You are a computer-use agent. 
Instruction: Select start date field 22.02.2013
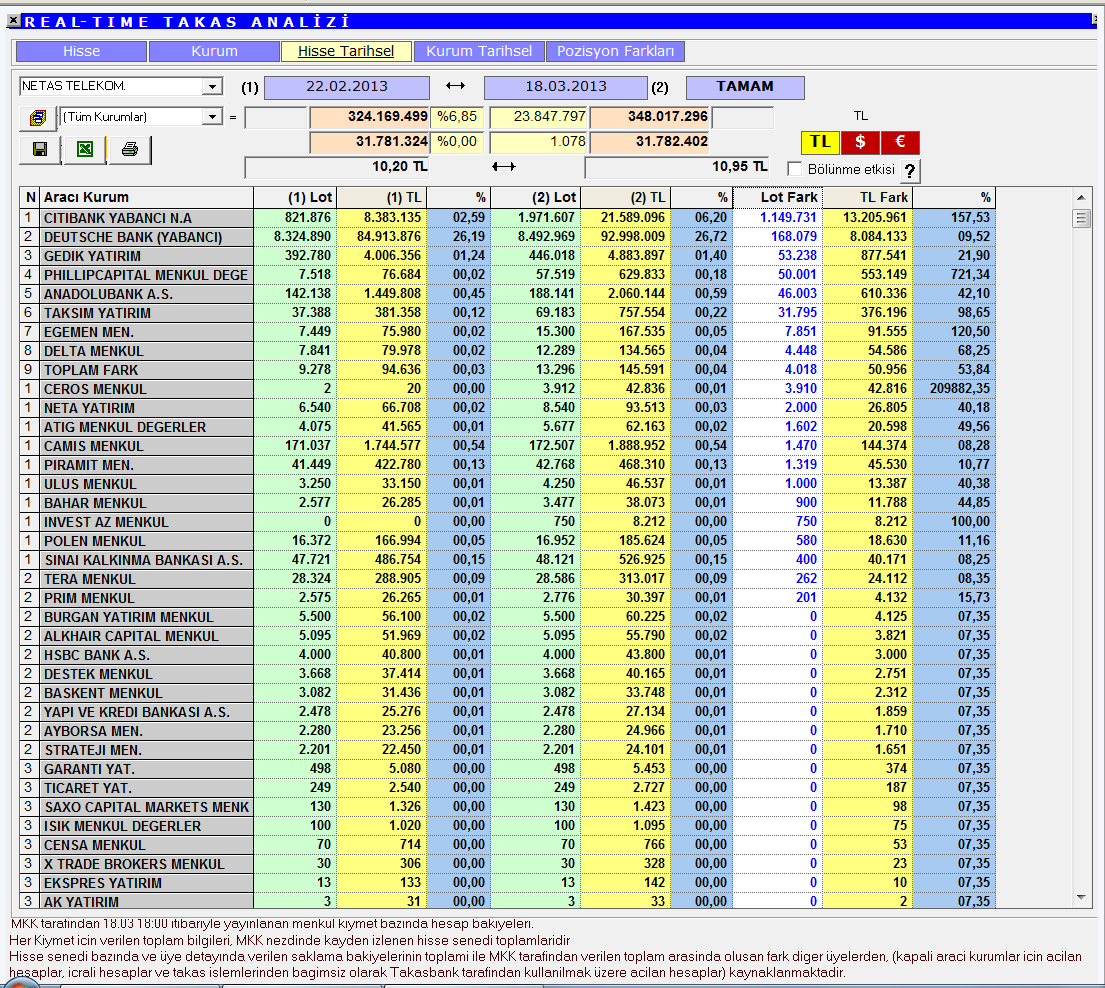347,87
